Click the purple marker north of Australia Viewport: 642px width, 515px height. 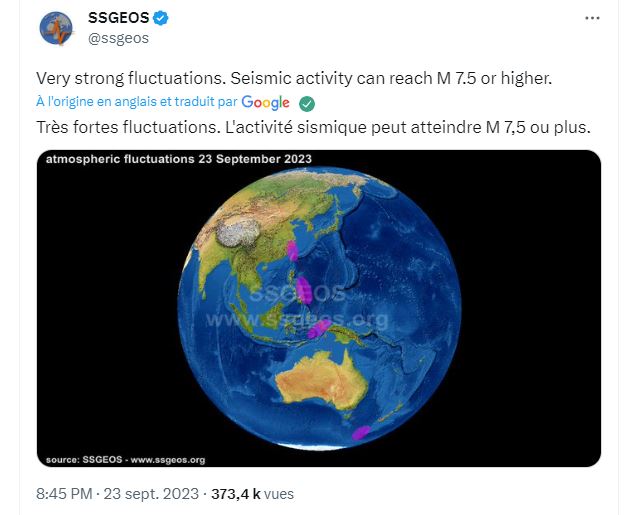click(319, 328)
